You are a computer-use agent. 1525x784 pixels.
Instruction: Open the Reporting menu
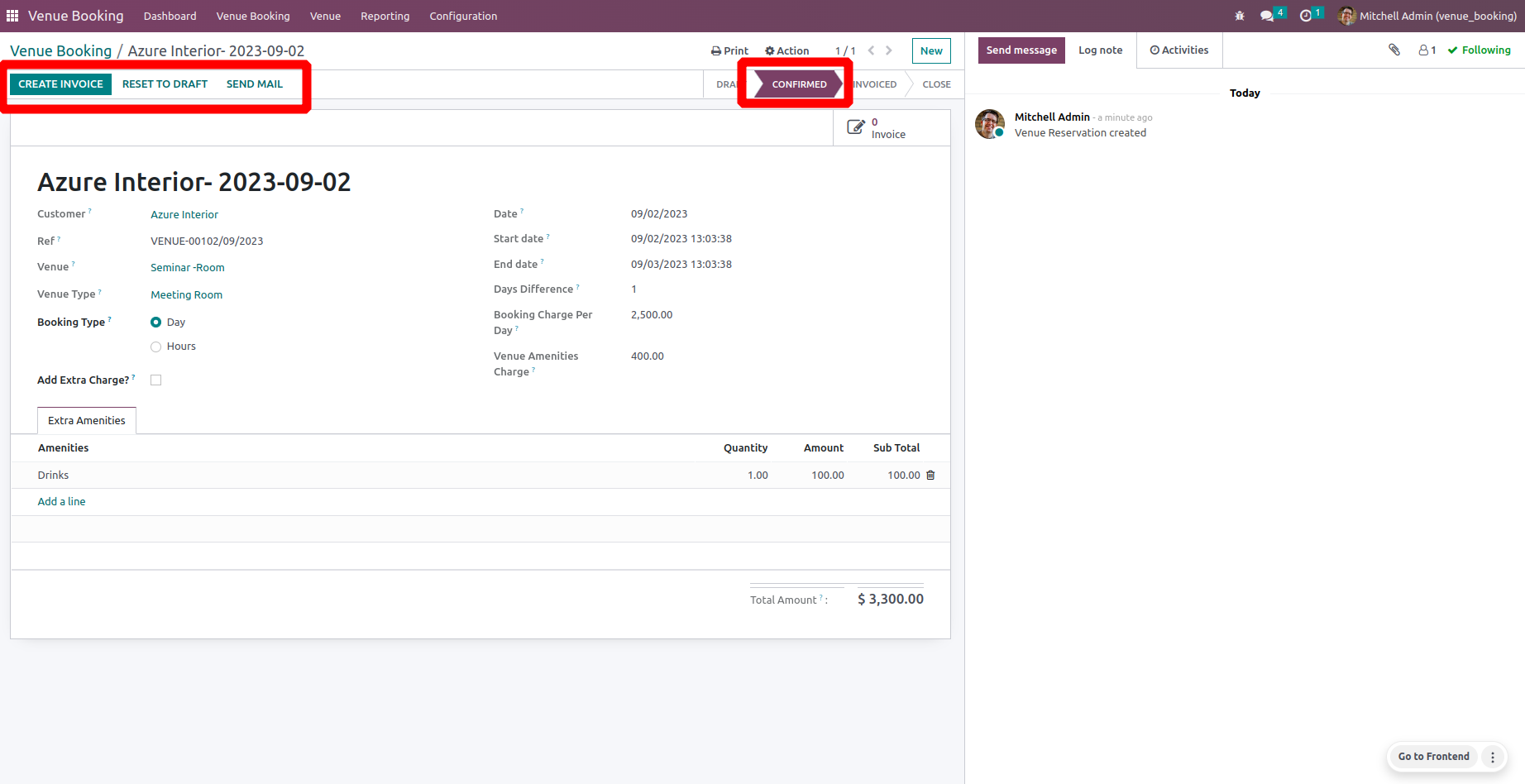(385, 16)
